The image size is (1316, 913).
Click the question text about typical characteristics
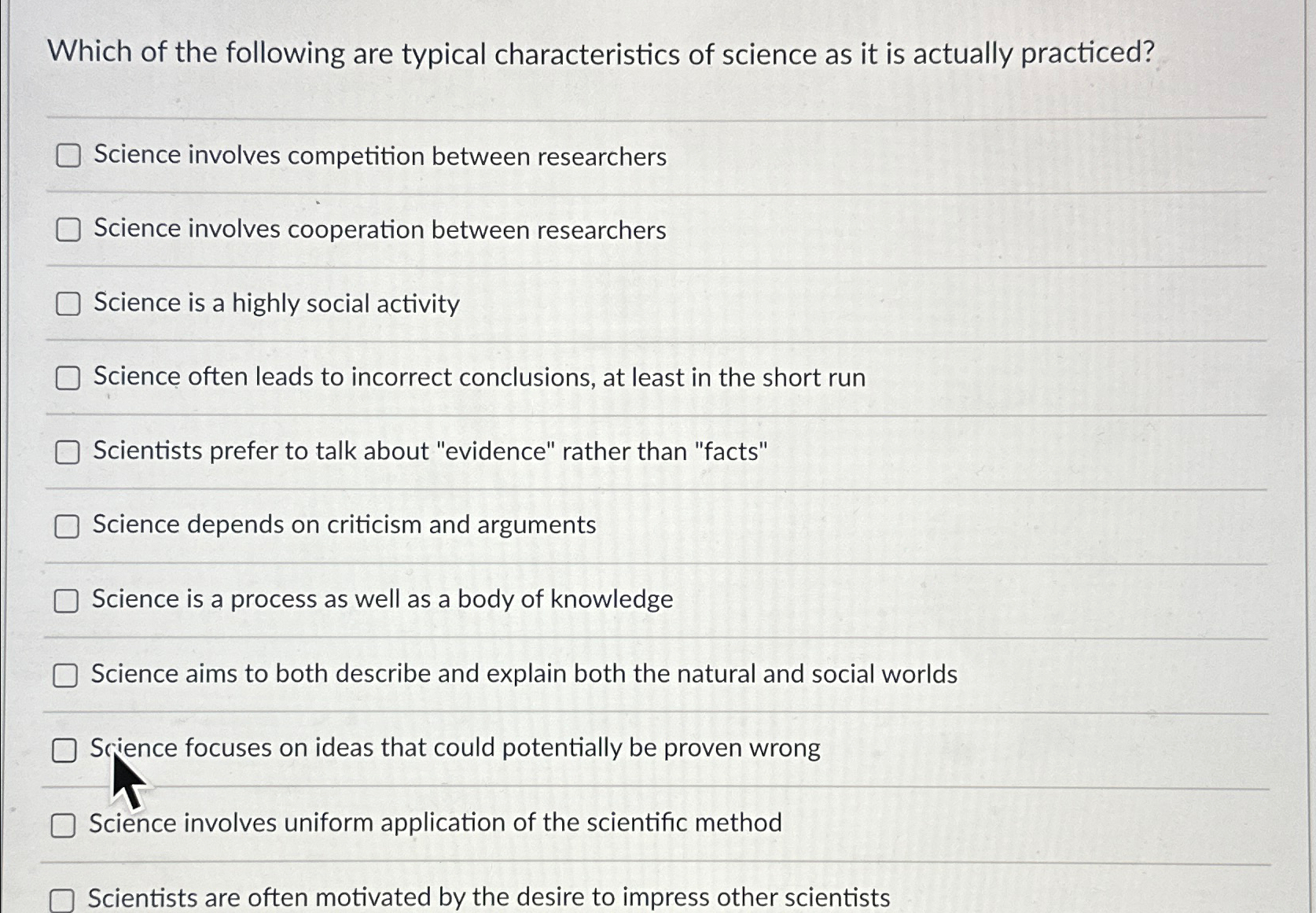coord(601,53)
